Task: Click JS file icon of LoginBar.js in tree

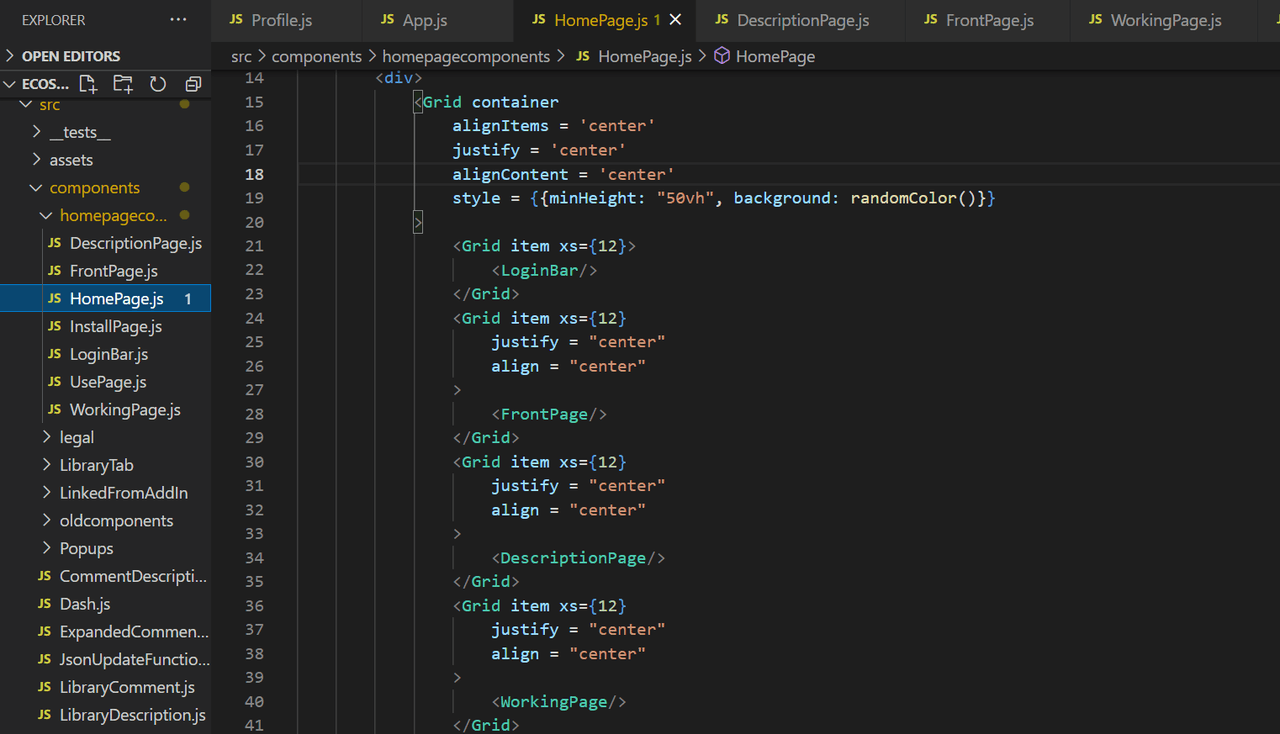Action: coord(55,354)
